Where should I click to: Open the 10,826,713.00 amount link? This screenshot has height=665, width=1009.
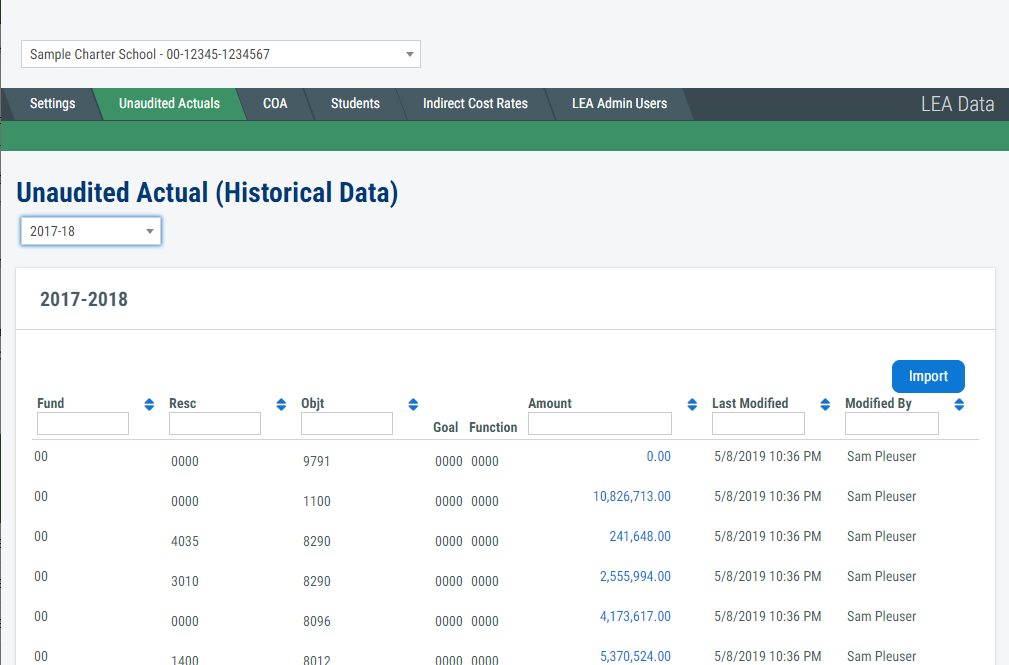[631, 496]
